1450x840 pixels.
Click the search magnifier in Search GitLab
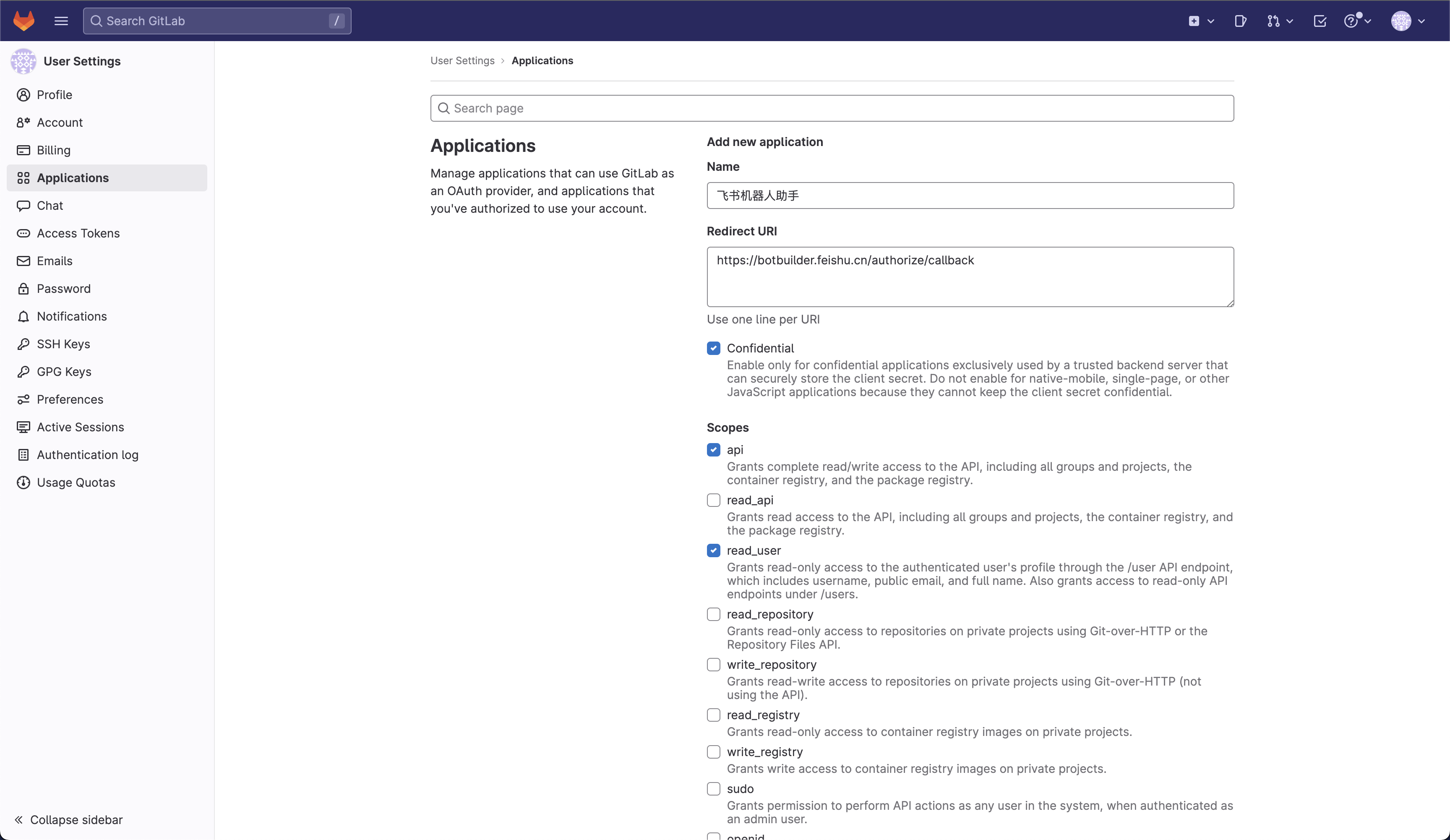coord(96,21)
